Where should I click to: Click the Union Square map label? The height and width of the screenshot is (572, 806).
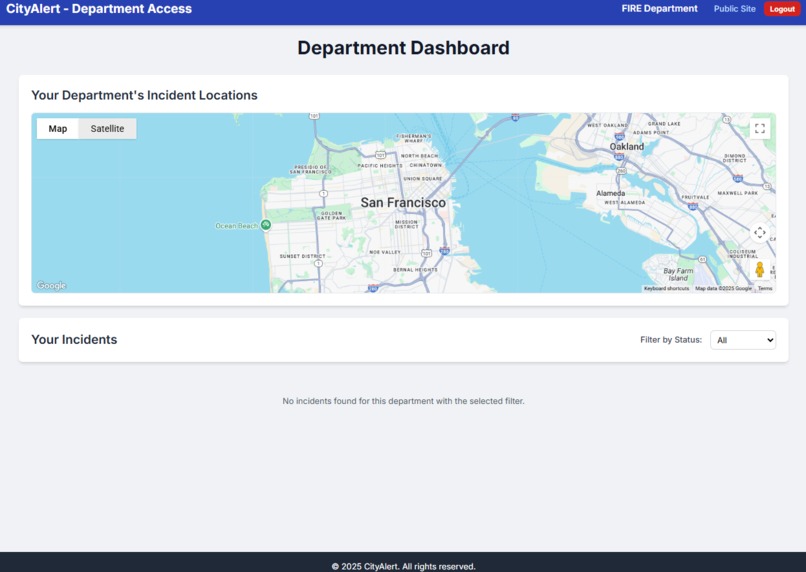coord(423,178)
